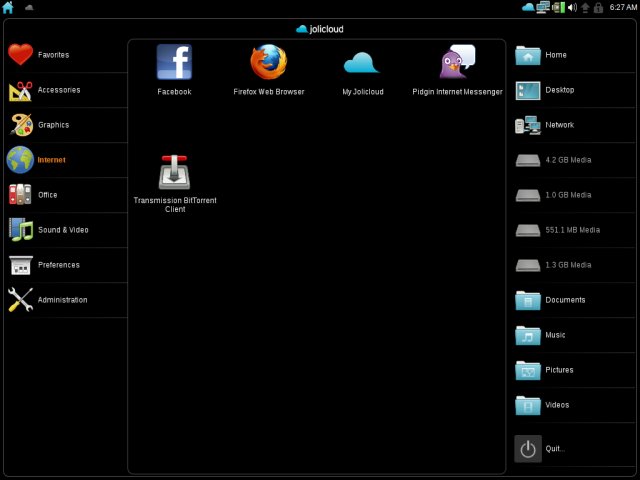Open the Facebook app
This screenshot has height=480, width=640.
pos(174,70)
